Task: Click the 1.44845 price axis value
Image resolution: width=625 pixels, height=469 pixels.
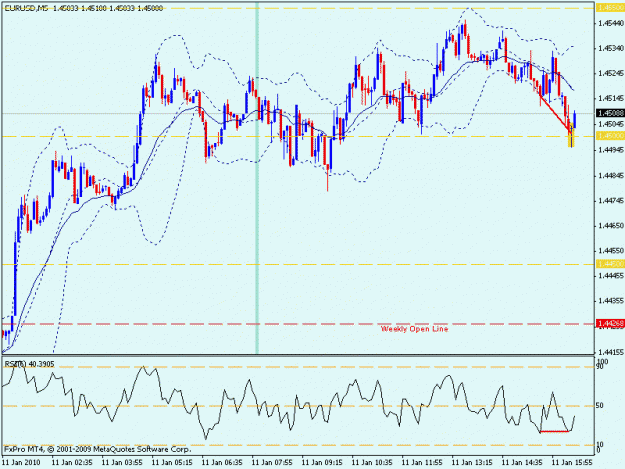Action: point(611,175)
